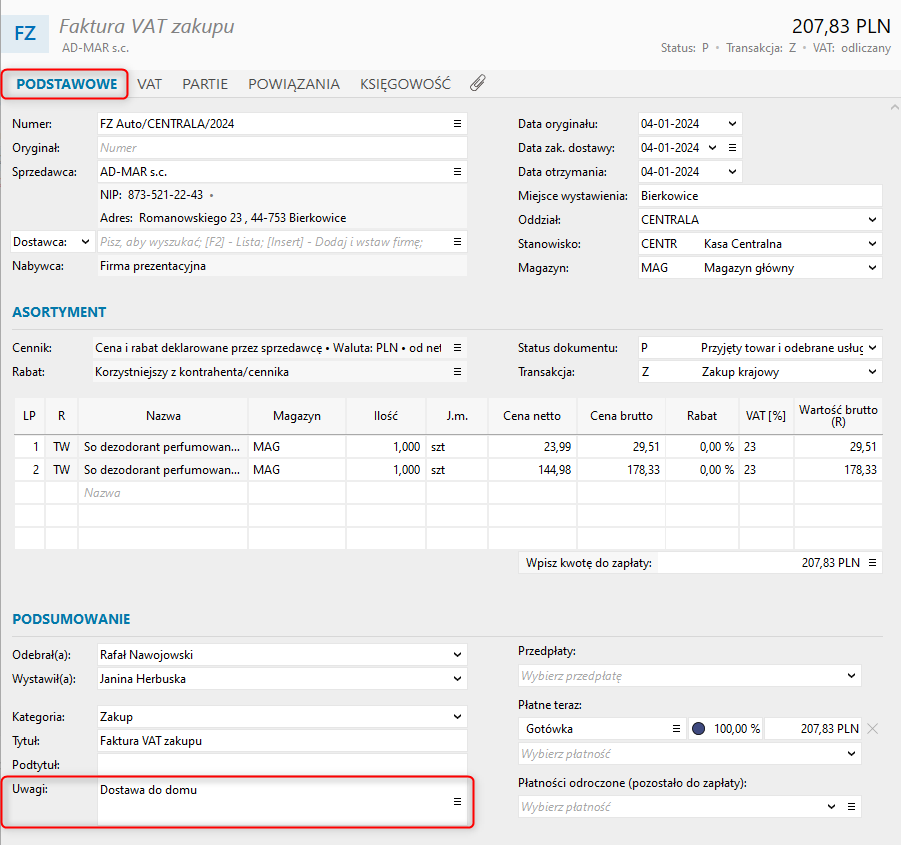Switch to the VAT tab
The width and height of the screenshot is (901, 845).
[x=150, y=84]
